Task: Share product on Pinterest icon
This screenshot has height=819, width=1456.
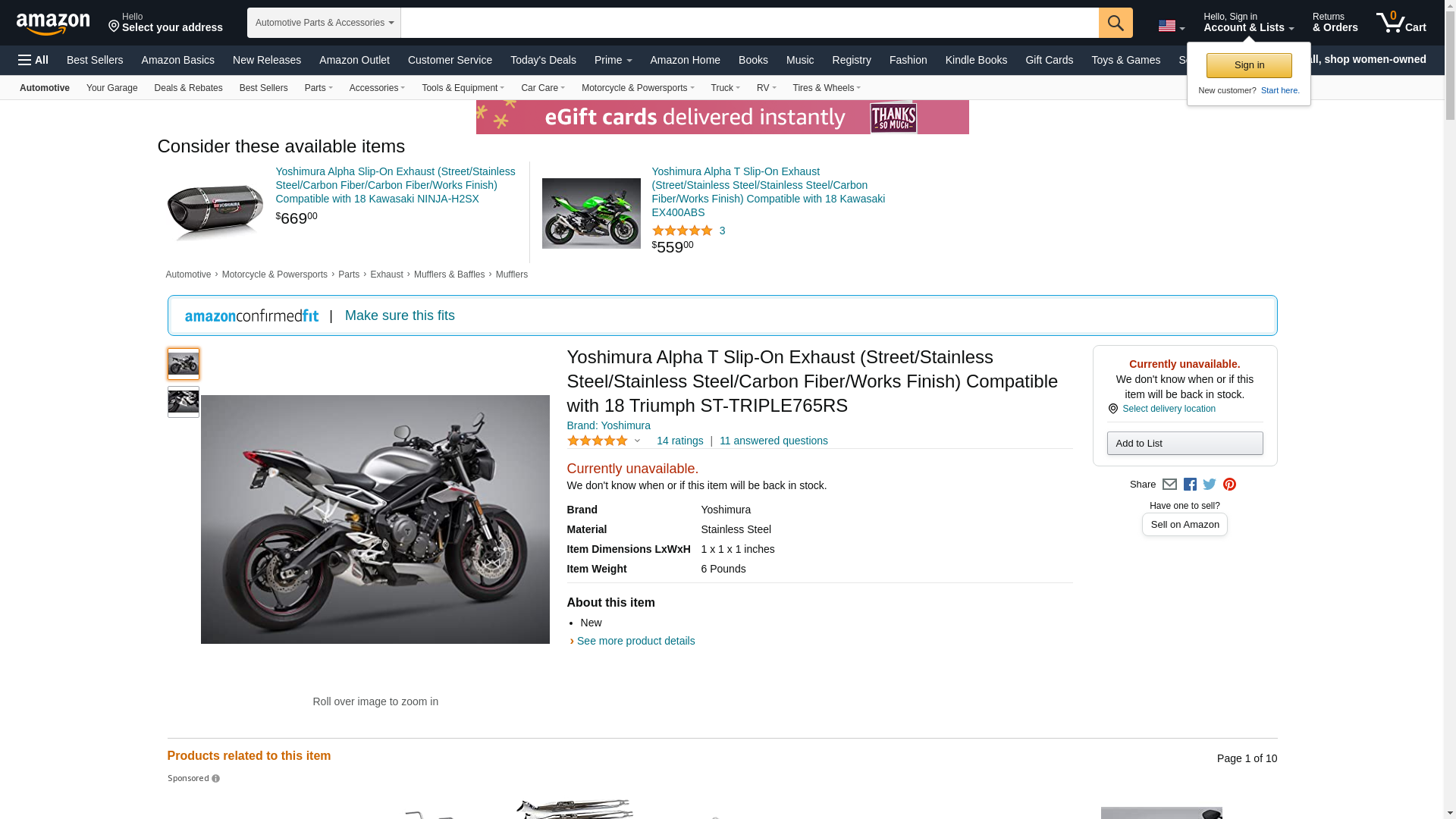Action: [x=1229, y=485]
